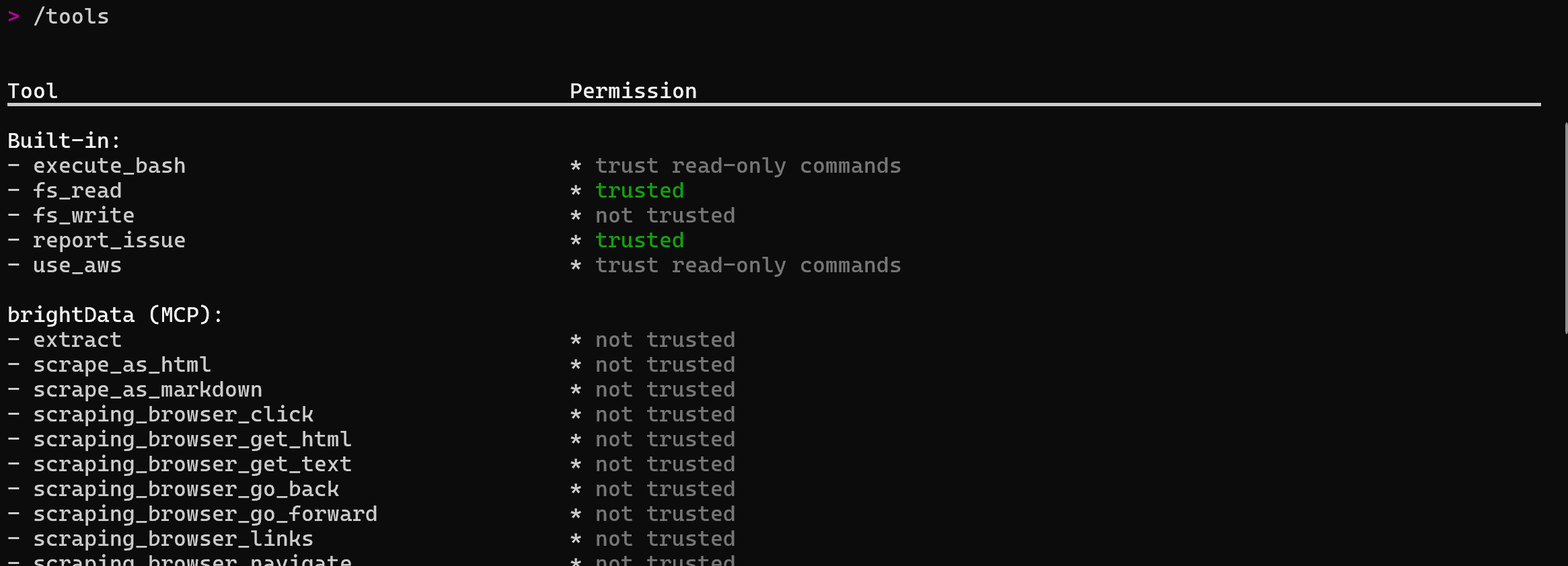Click the fs_read tool name
1568x566 pixels.
click(x=77, y=190)
